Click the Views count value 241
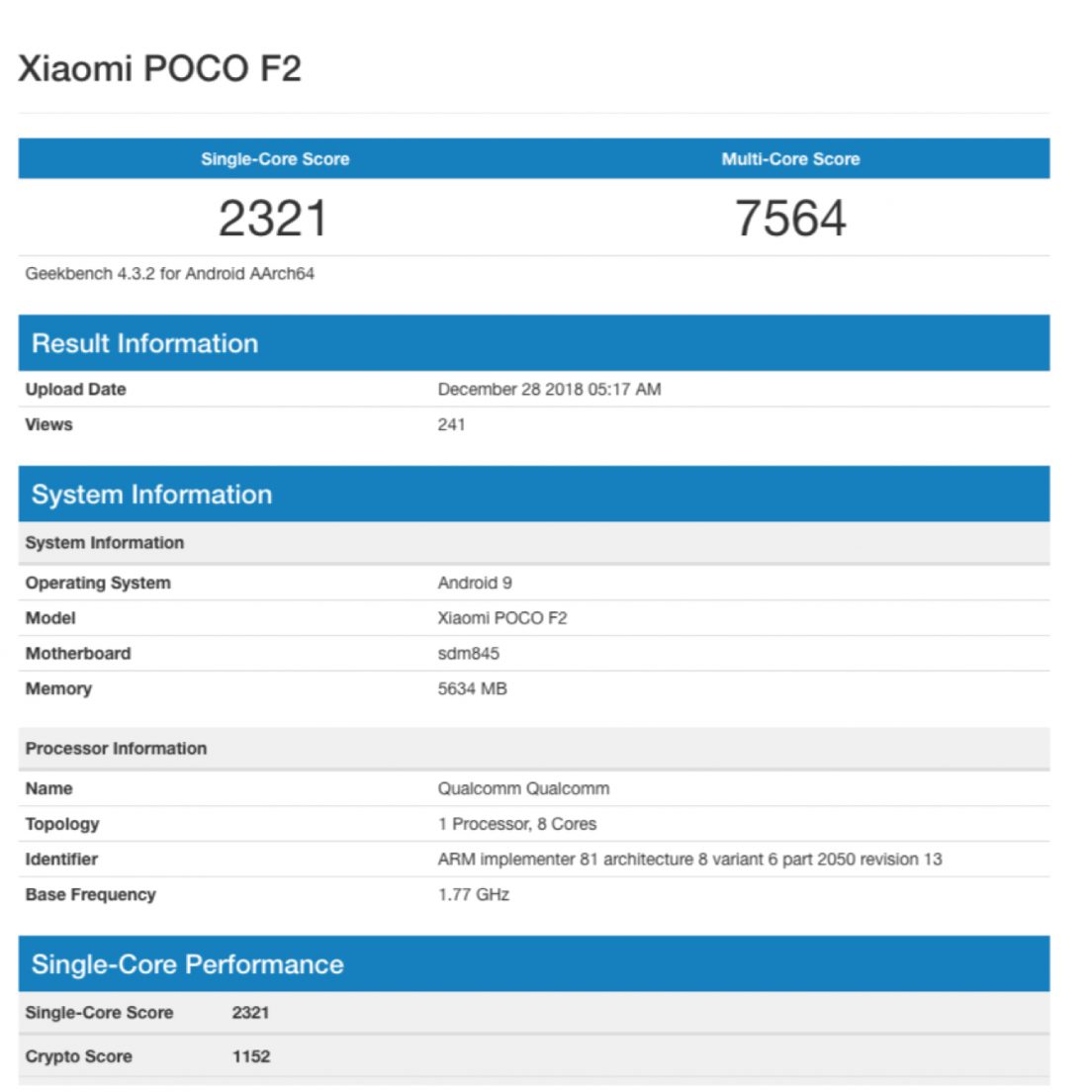Screen dimensions: 1092x1092 (451, 425)
